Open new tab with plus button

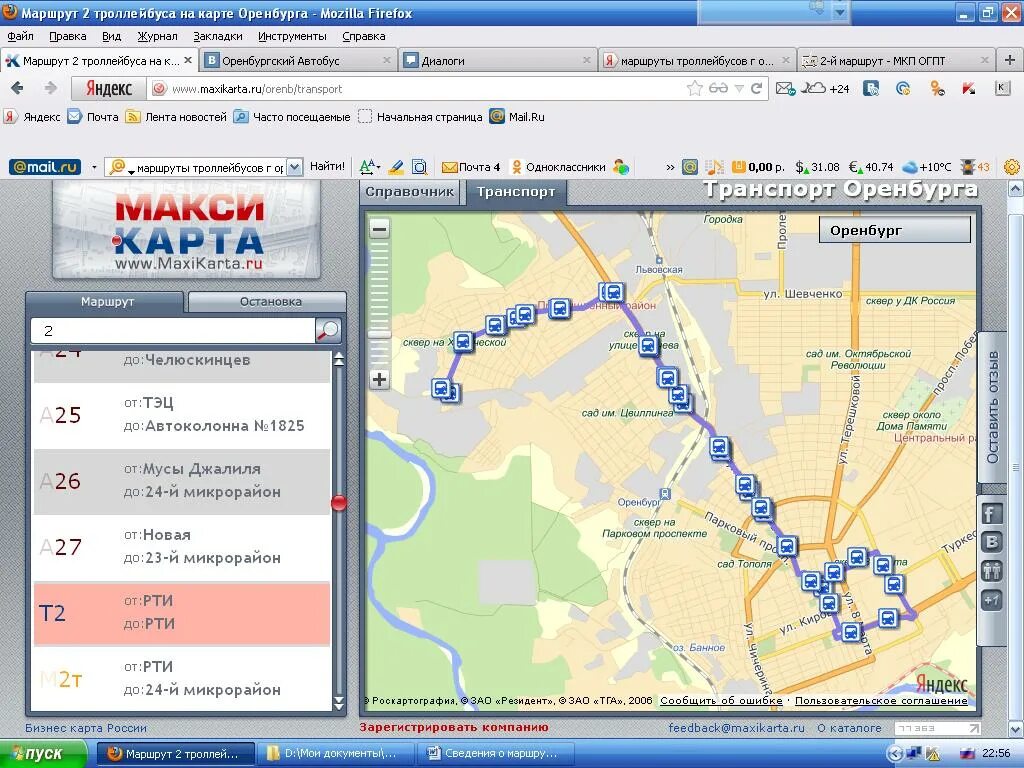coord(1009,60)
